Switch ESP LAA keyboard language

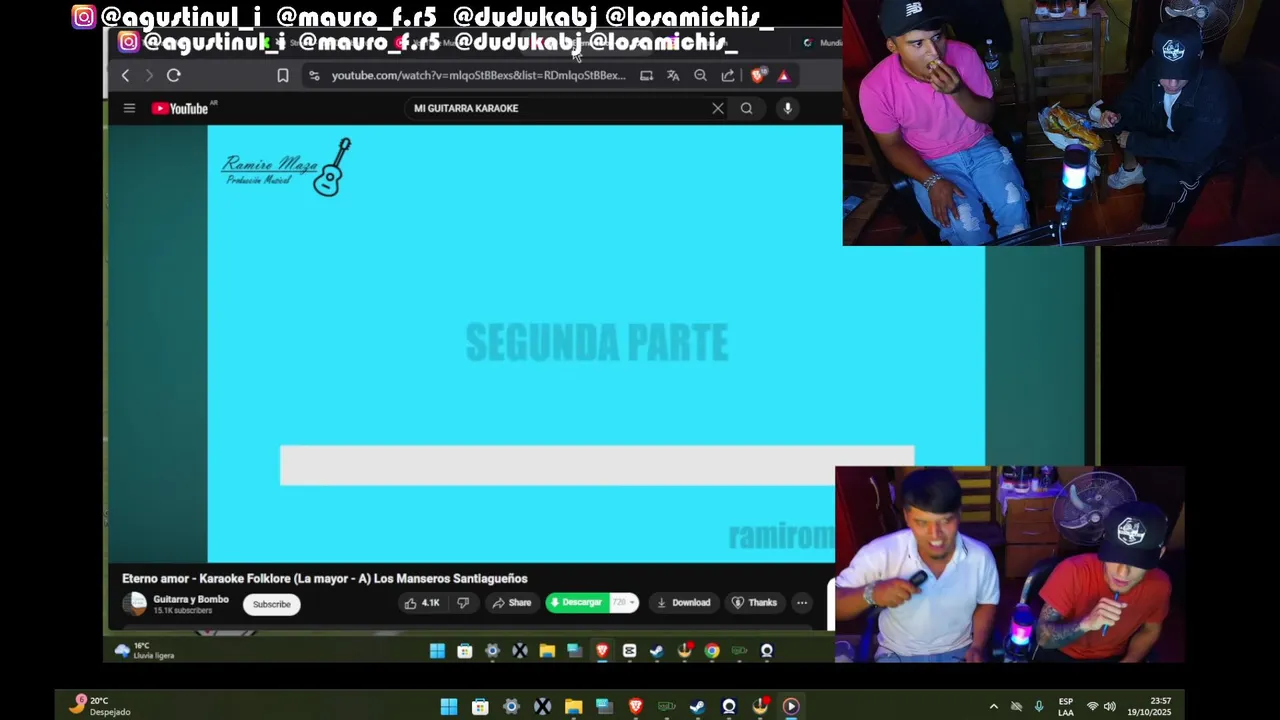1066,707
